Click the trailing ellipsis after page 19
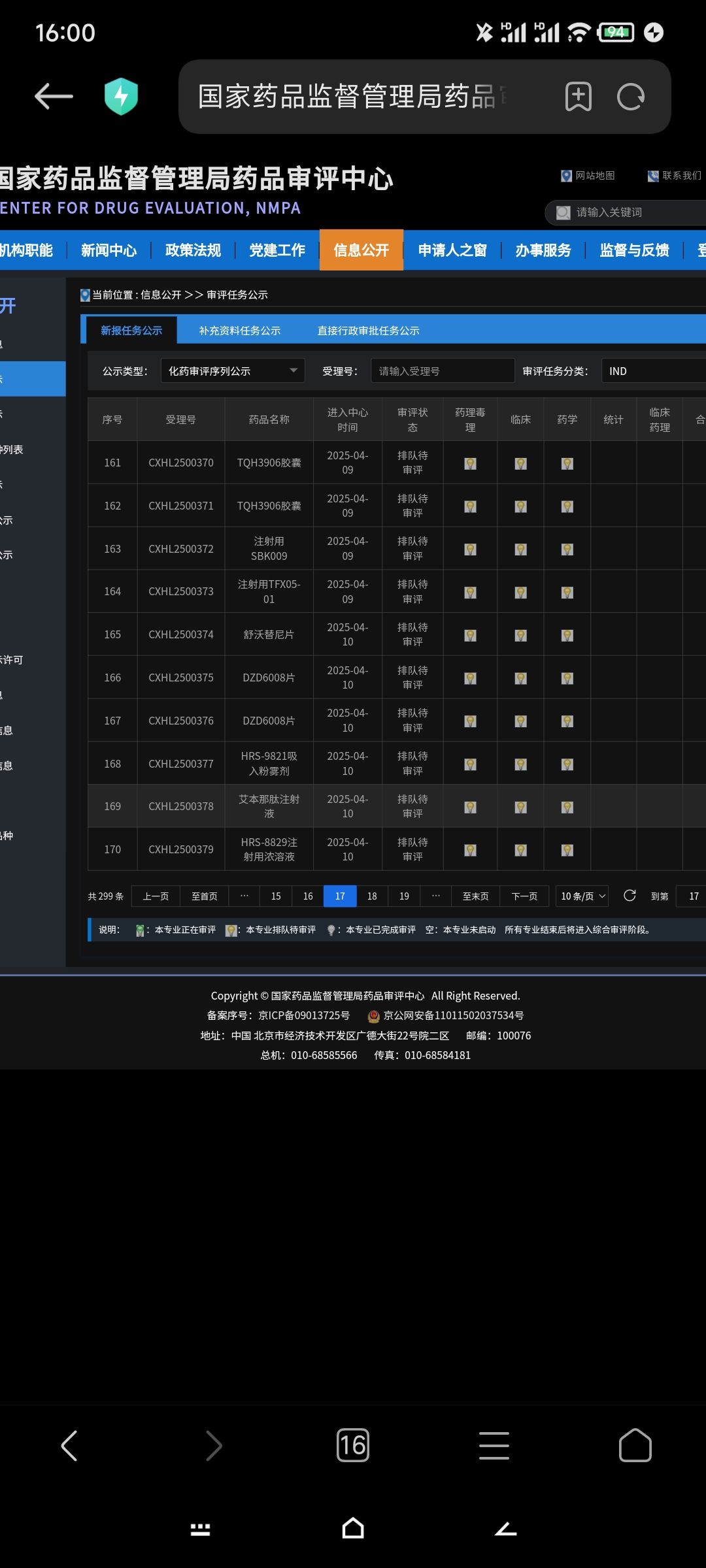706x1568 pixels. 436,896
